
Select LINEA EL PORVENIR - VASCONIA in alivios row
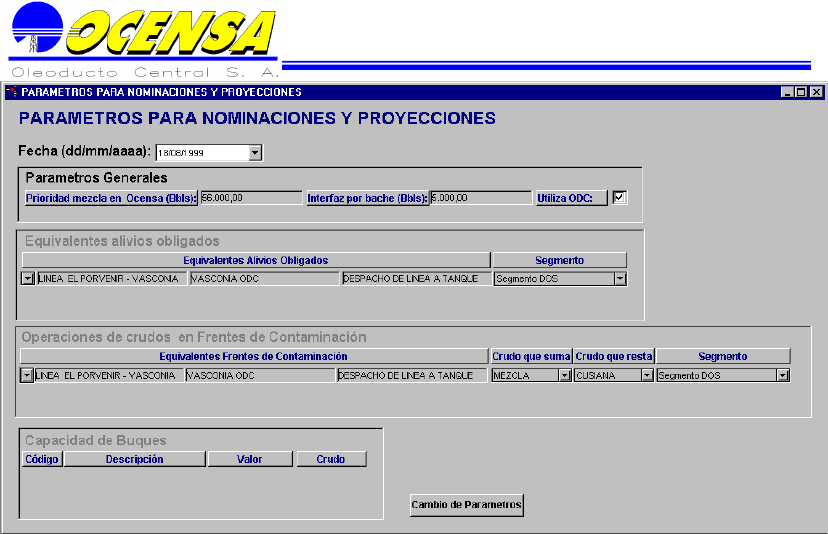(x=112, y=278)
